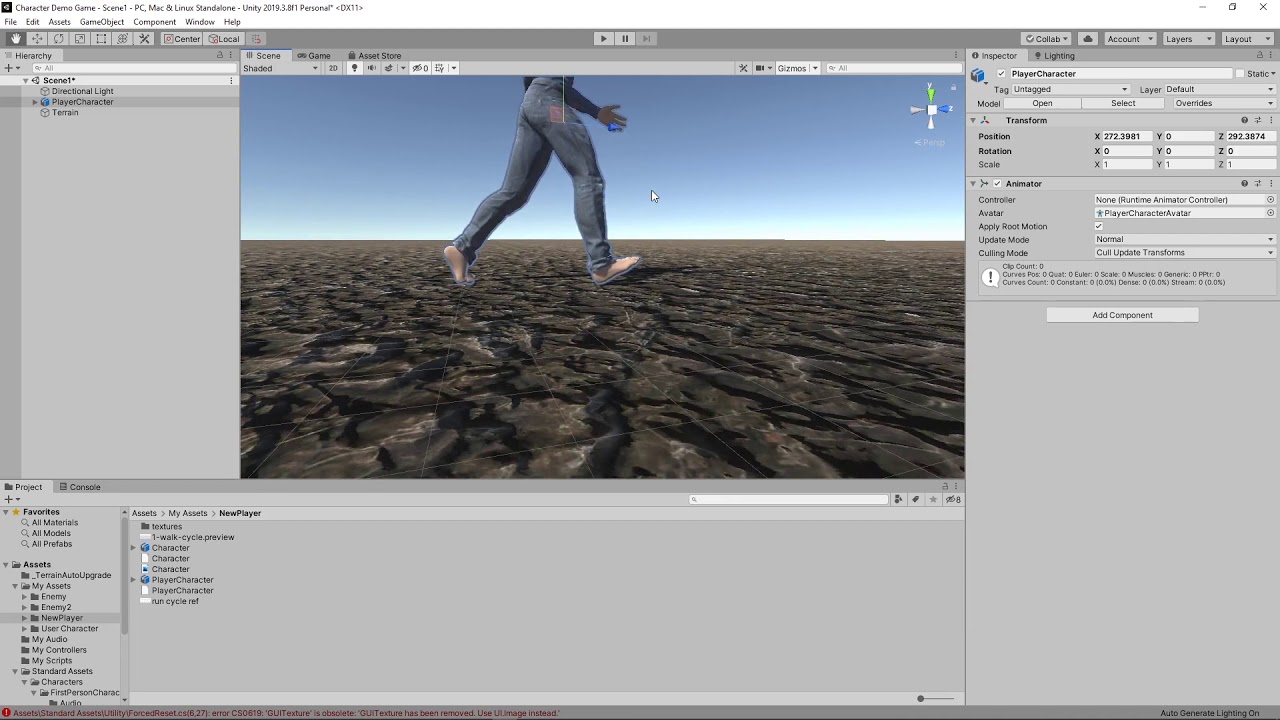Image resolution: width=1280 pixels, height=720 pixels.
Task: Select the Rotate tool
Action: click(x=58, y=39)
